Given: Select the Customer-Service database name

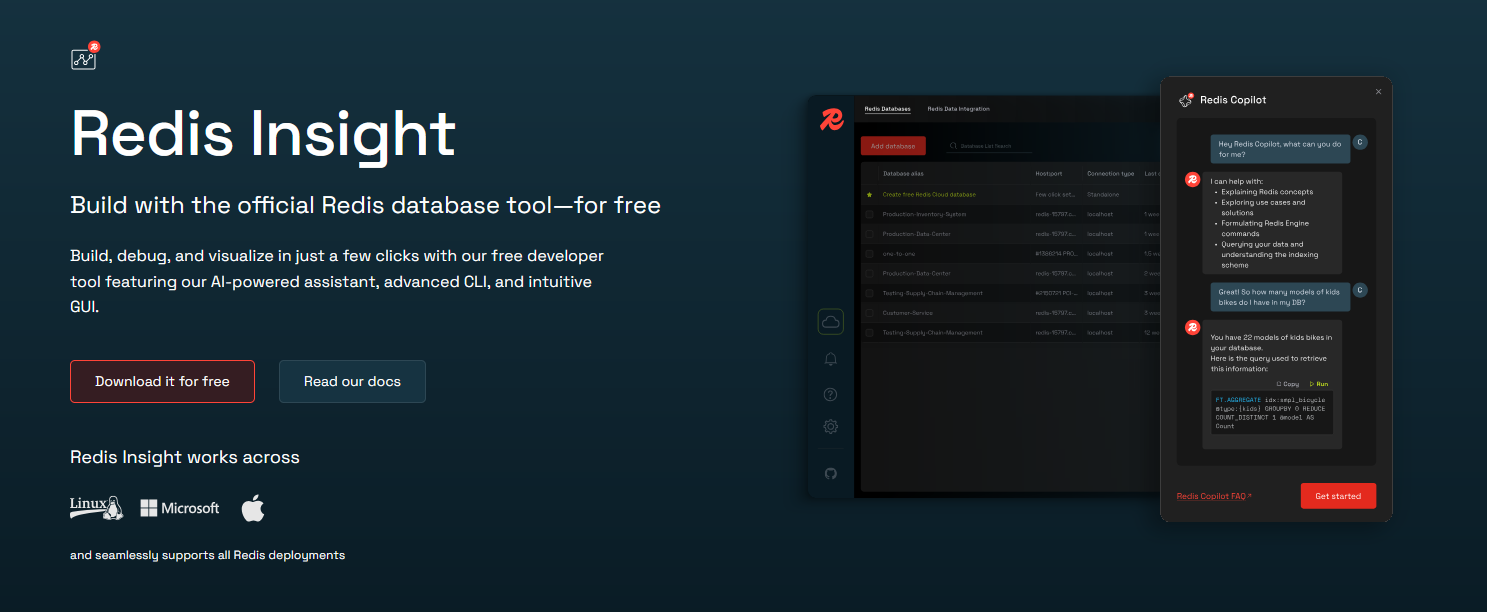Looking at the screenshot, I should [x=909, y=312].
